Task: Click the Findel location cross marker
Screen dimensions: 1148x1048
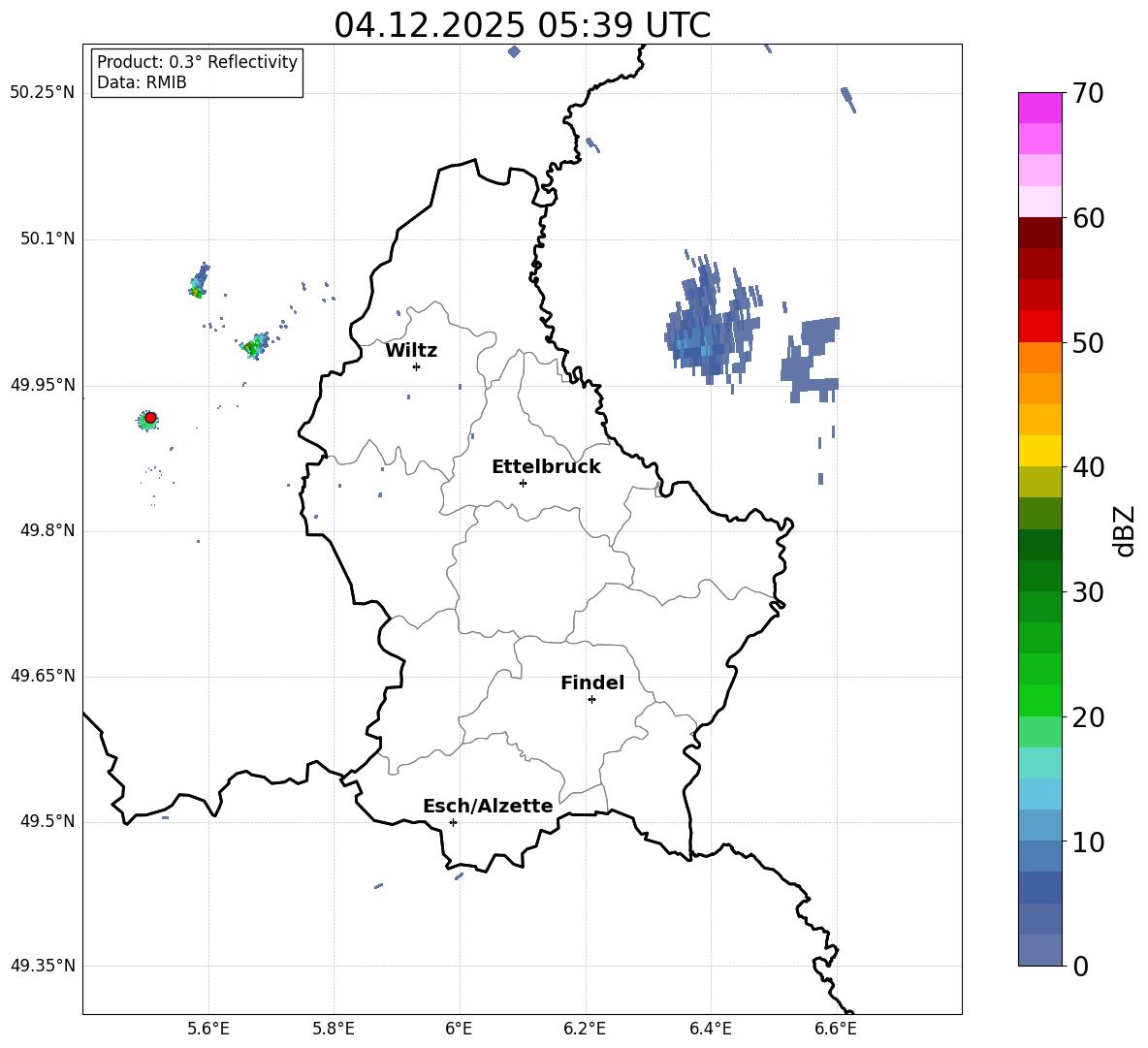Action: pyautogui.click(x=591, y=700)
